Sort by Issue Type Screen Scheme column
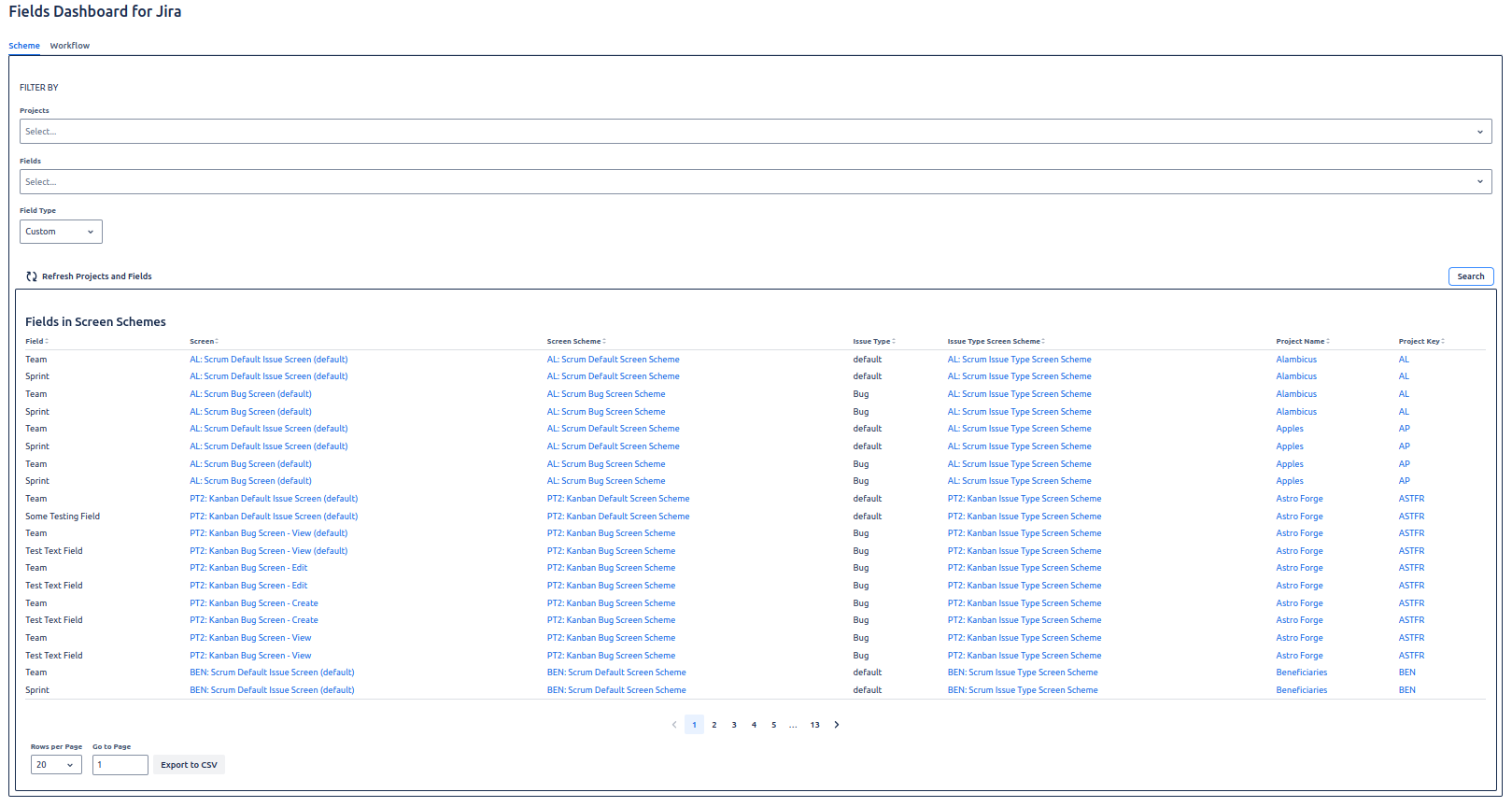 [x=996, y=341]
